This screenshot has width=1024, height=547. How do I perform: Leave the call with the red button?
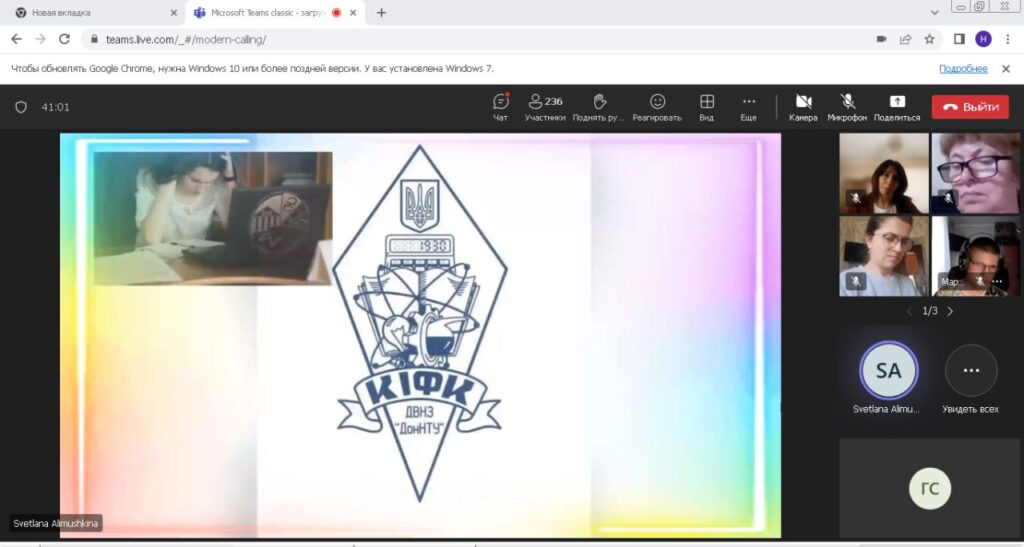coord(970,107)
